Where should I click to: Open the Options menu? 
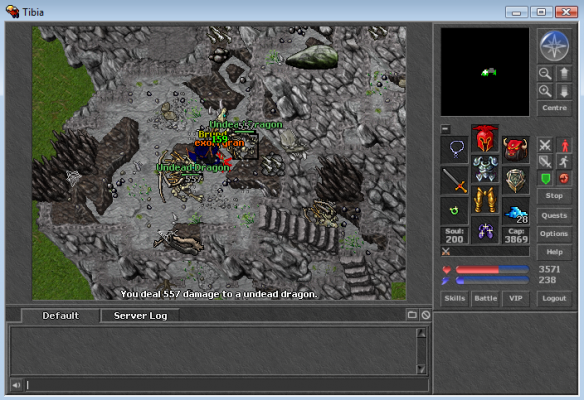[555, 234]
